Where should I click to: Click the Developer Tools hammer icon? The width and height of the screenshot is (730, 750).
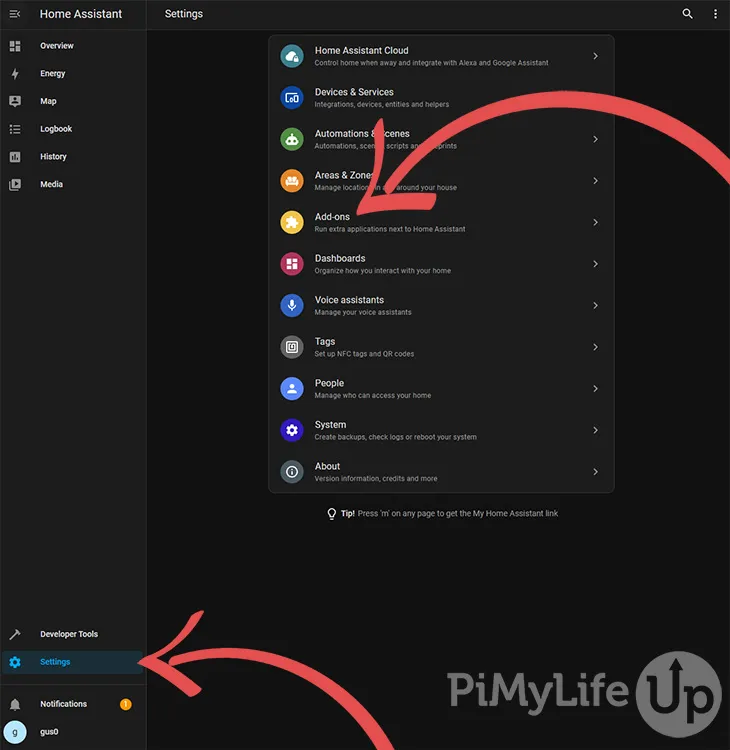point(15,634)
